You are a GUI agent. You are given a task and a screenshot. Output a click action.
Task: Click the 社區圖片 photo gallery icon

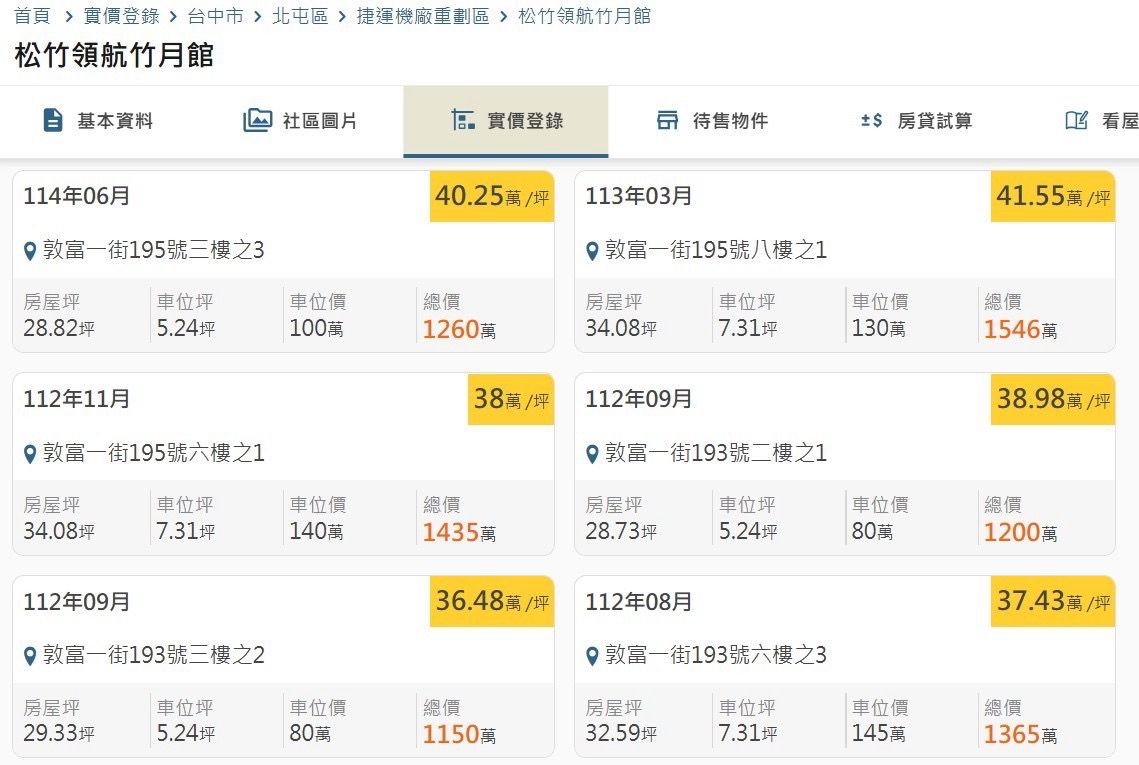coord(257,121)
